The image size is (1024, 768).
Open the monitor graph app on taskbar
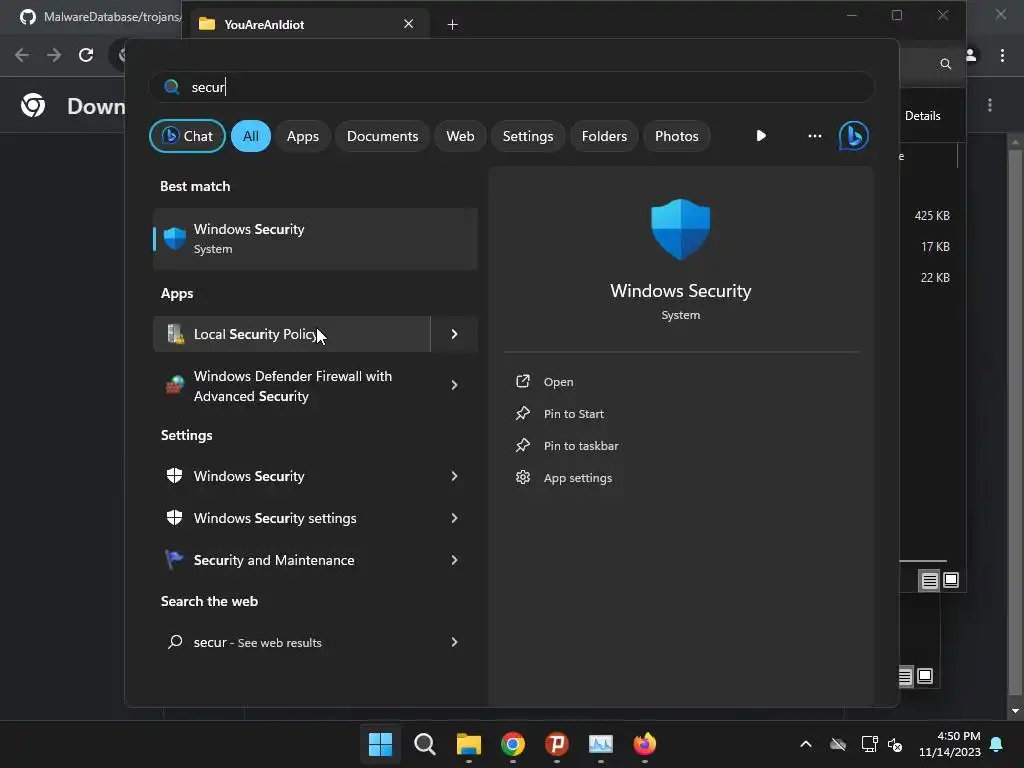(601, 744)
